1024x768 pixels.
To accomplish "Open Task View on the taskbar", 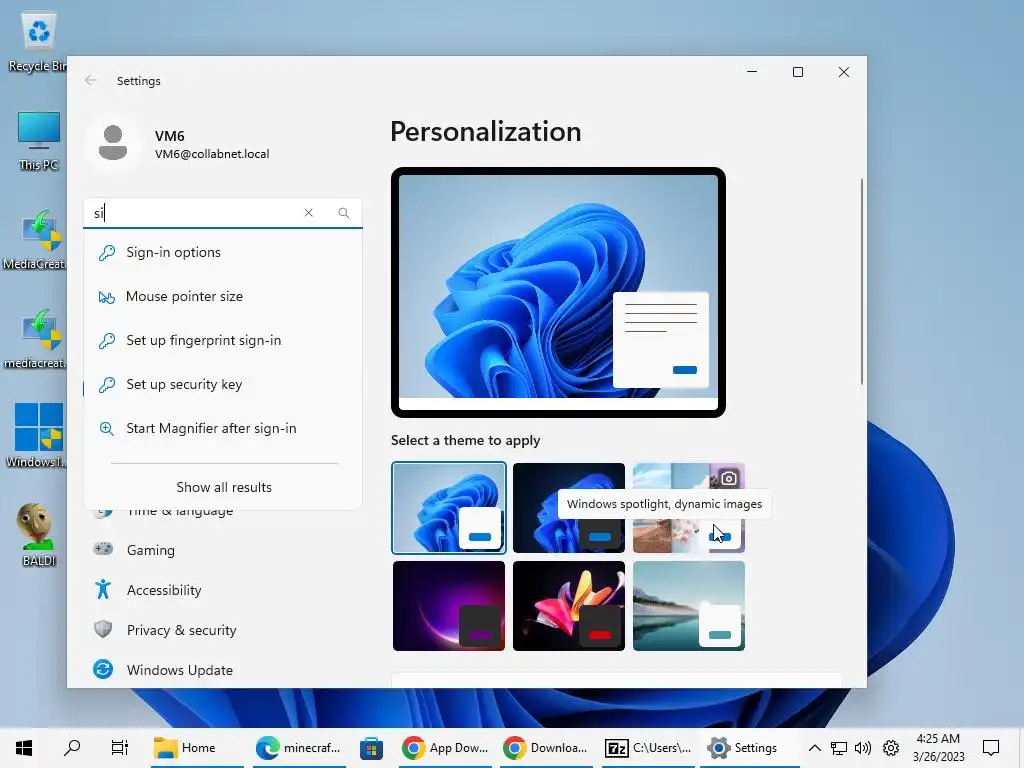I will pos(120,748).
